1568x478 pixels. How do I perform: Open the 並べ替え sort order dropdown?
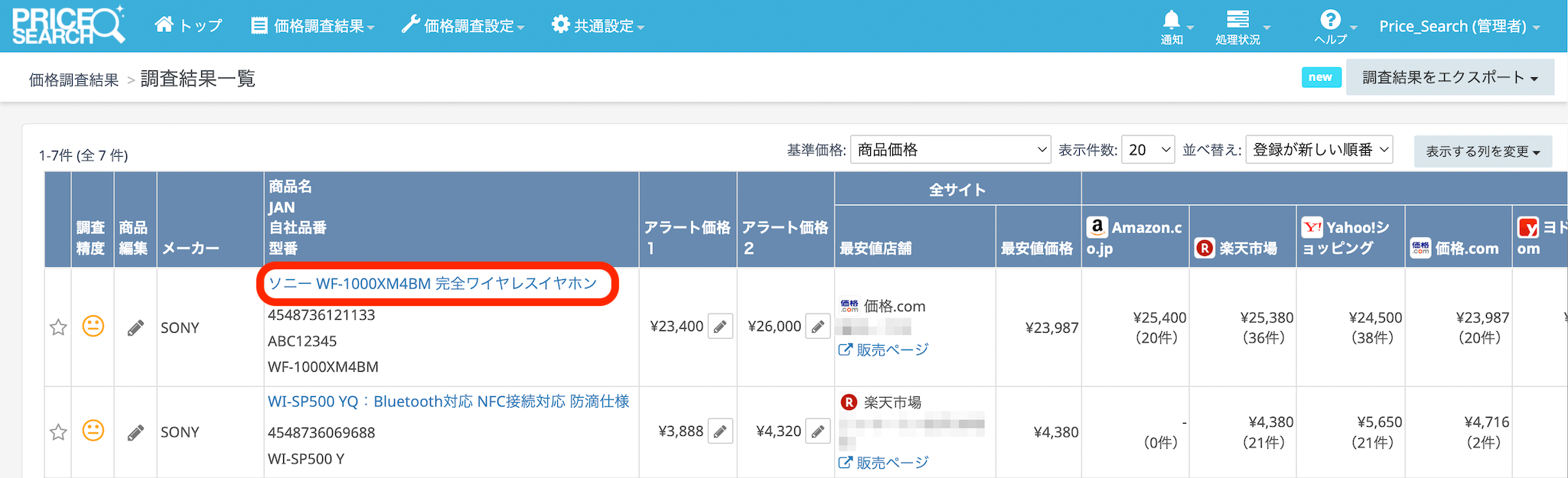1319,150
